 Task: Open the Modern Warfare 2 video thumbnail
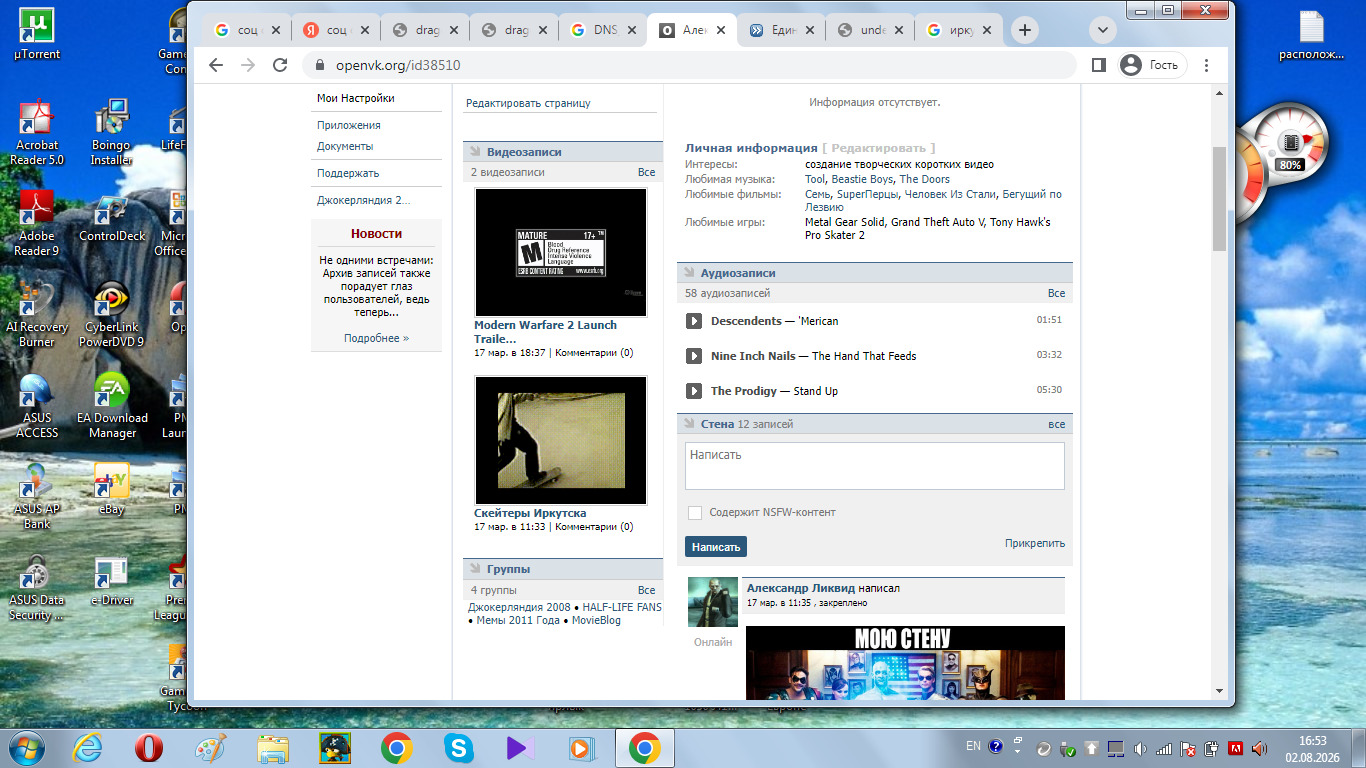pyautogui.click(x=561, y=252)
